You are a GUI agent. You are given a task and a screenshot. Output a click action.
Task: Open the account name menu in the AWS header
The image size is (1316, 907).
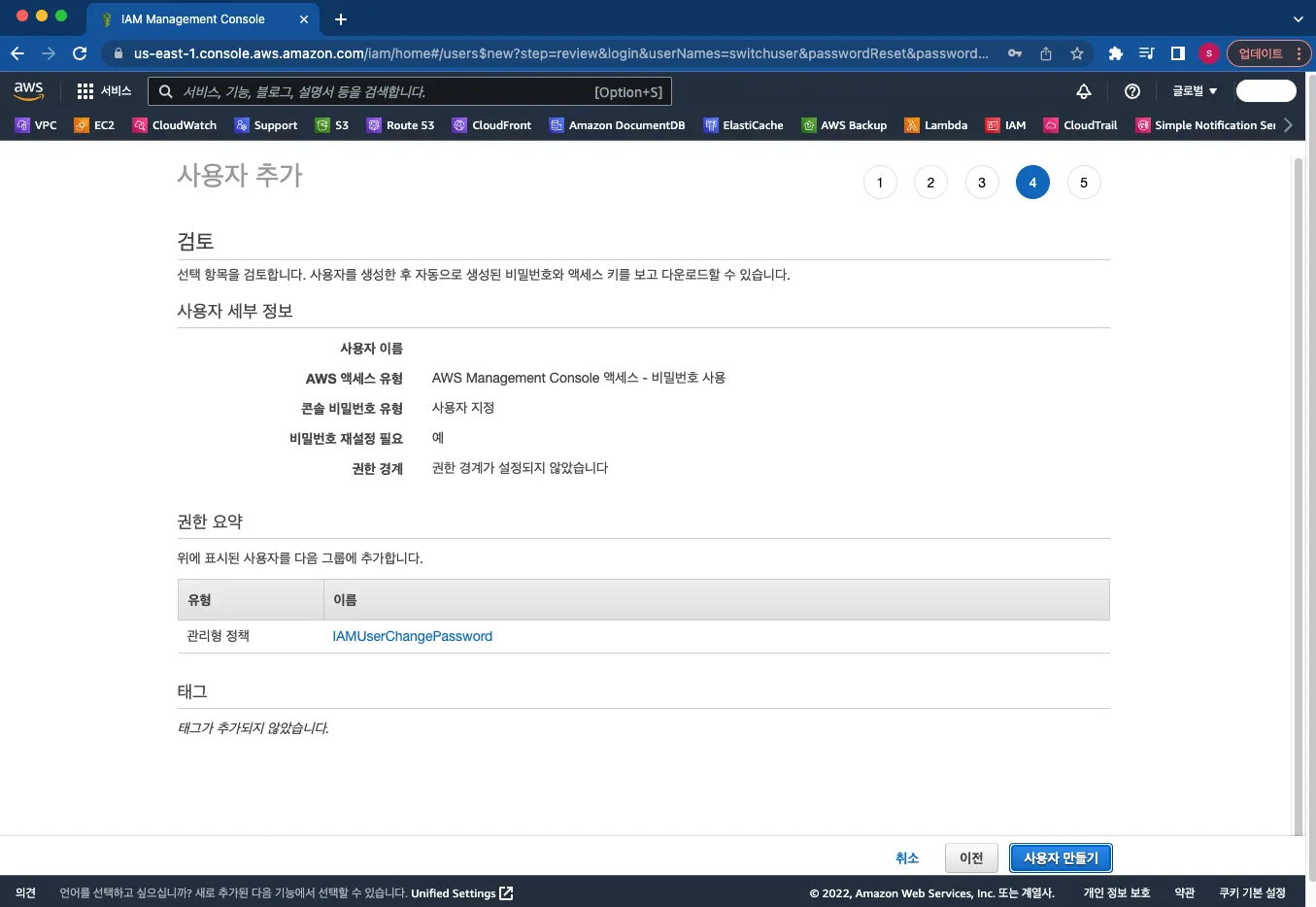1266,91
